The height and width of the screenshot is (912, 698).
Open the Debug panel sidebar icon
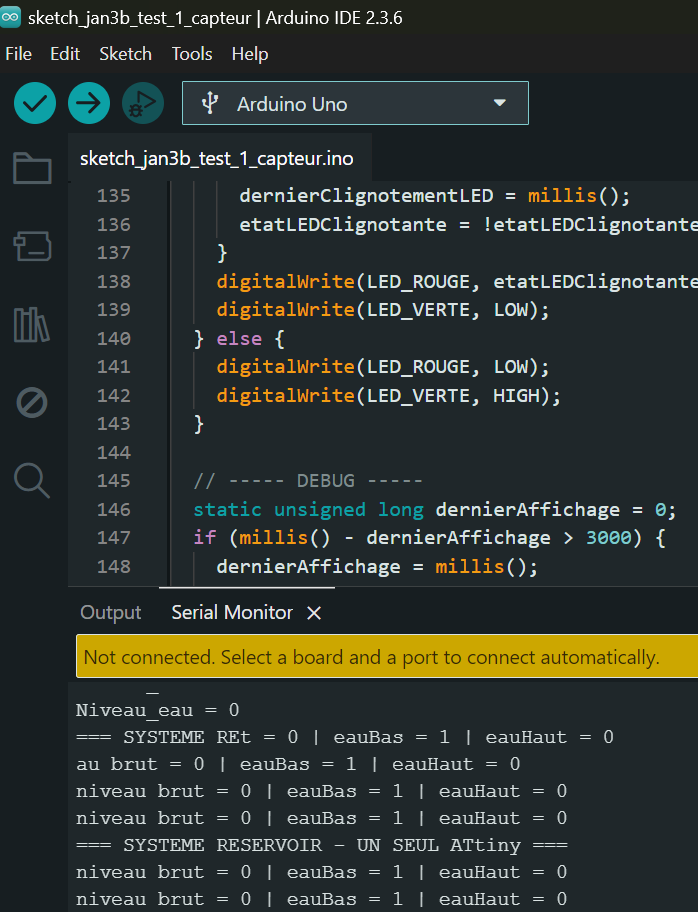point(32,403)
